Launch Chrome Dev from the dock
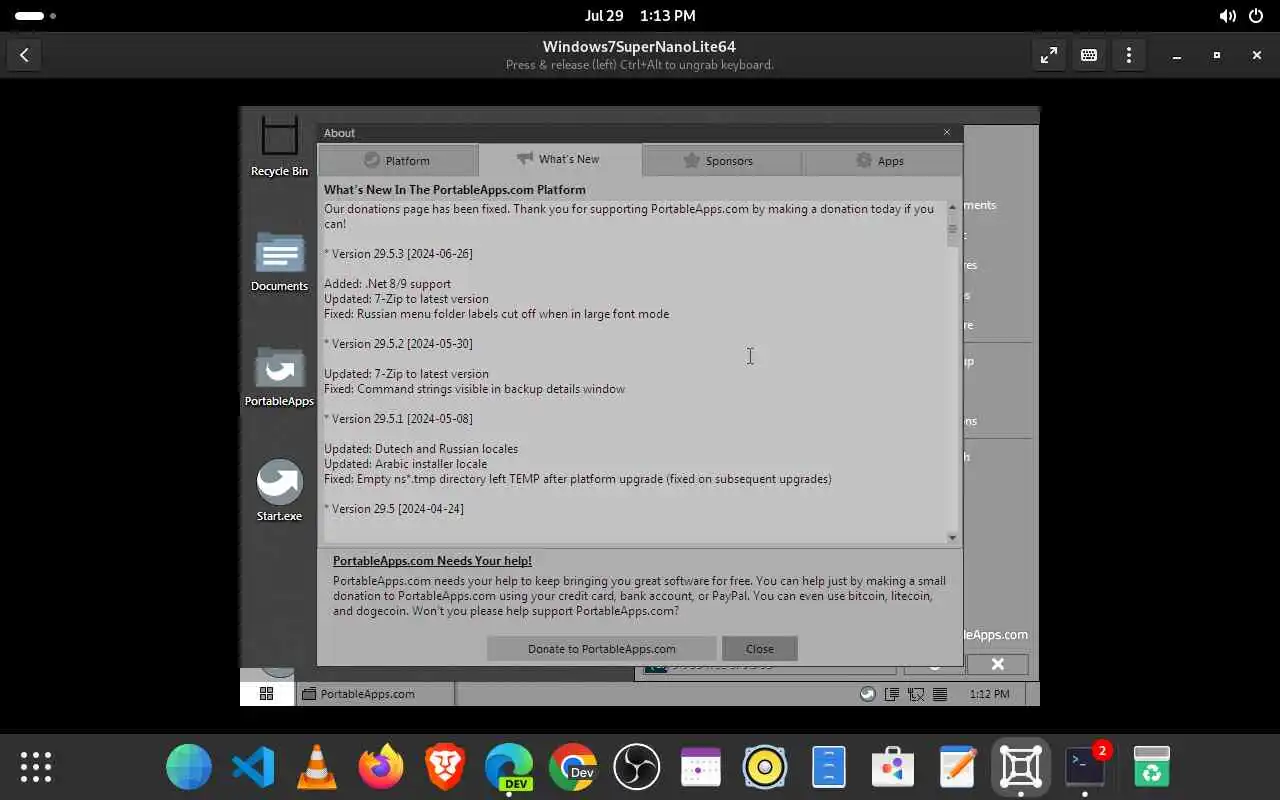 point(573,767)
